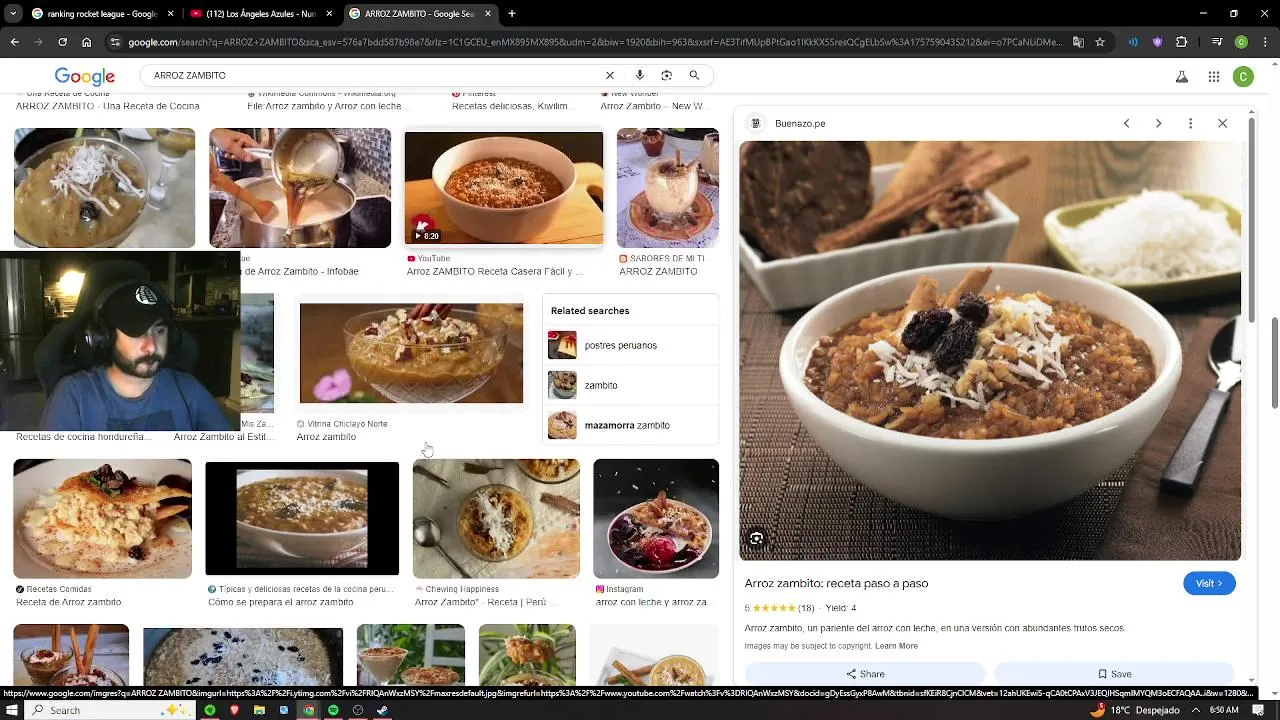This screenshot has height=720, width=1280.
Task: Open YouTube video thumbnail with 8:20 duration
Action: (504, 188)
